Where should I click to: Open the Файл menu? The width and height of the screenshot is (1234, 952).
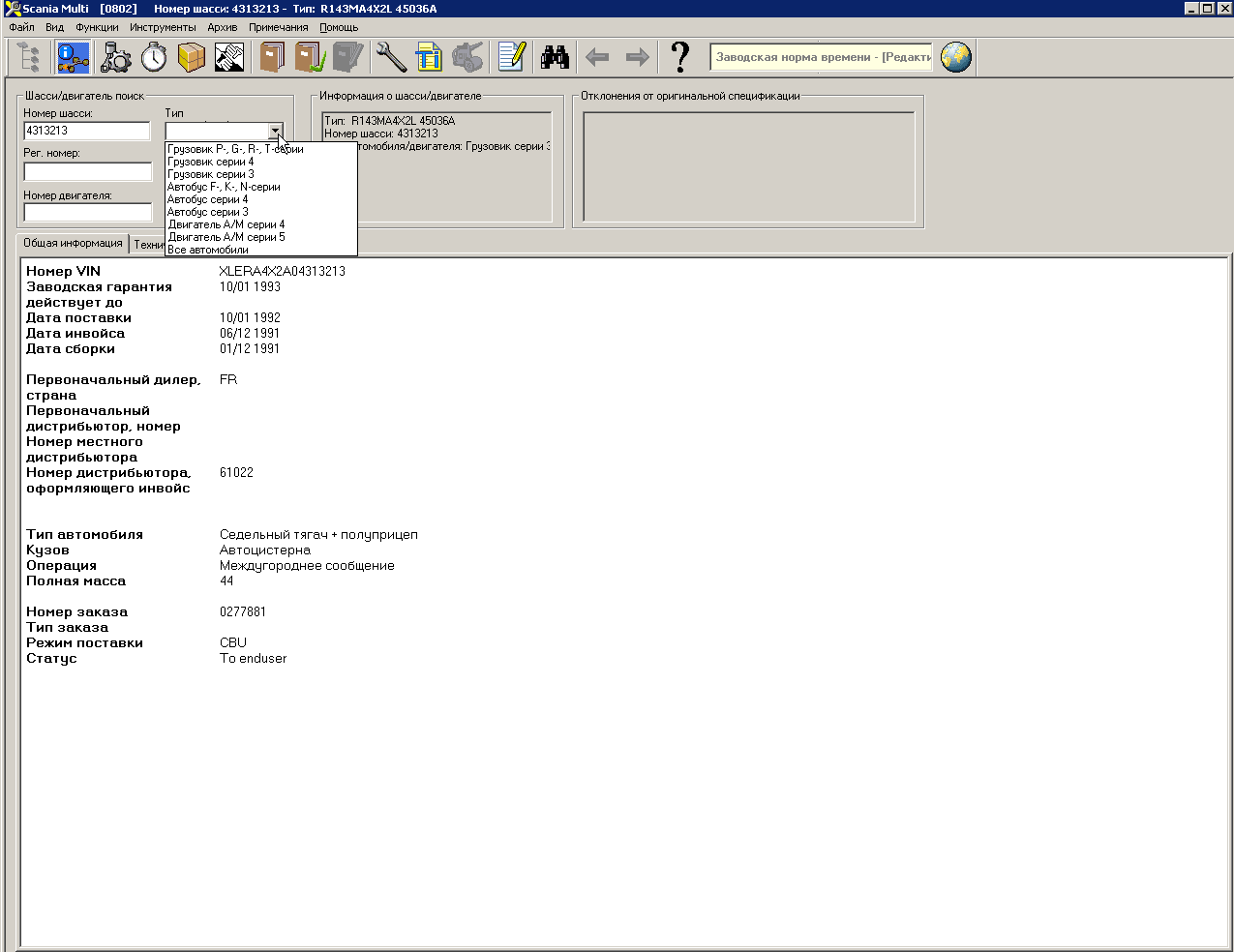point(21,27)
